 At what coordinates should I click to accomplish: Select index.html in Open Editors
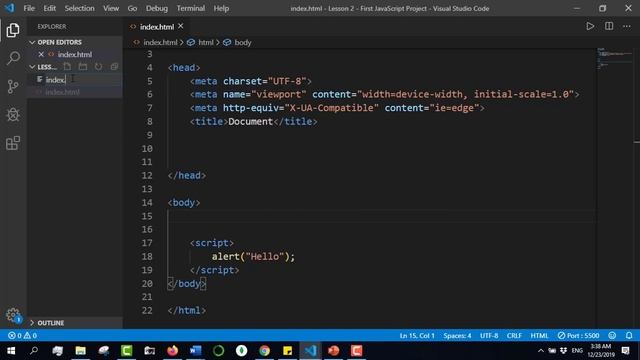click(75, 54)
